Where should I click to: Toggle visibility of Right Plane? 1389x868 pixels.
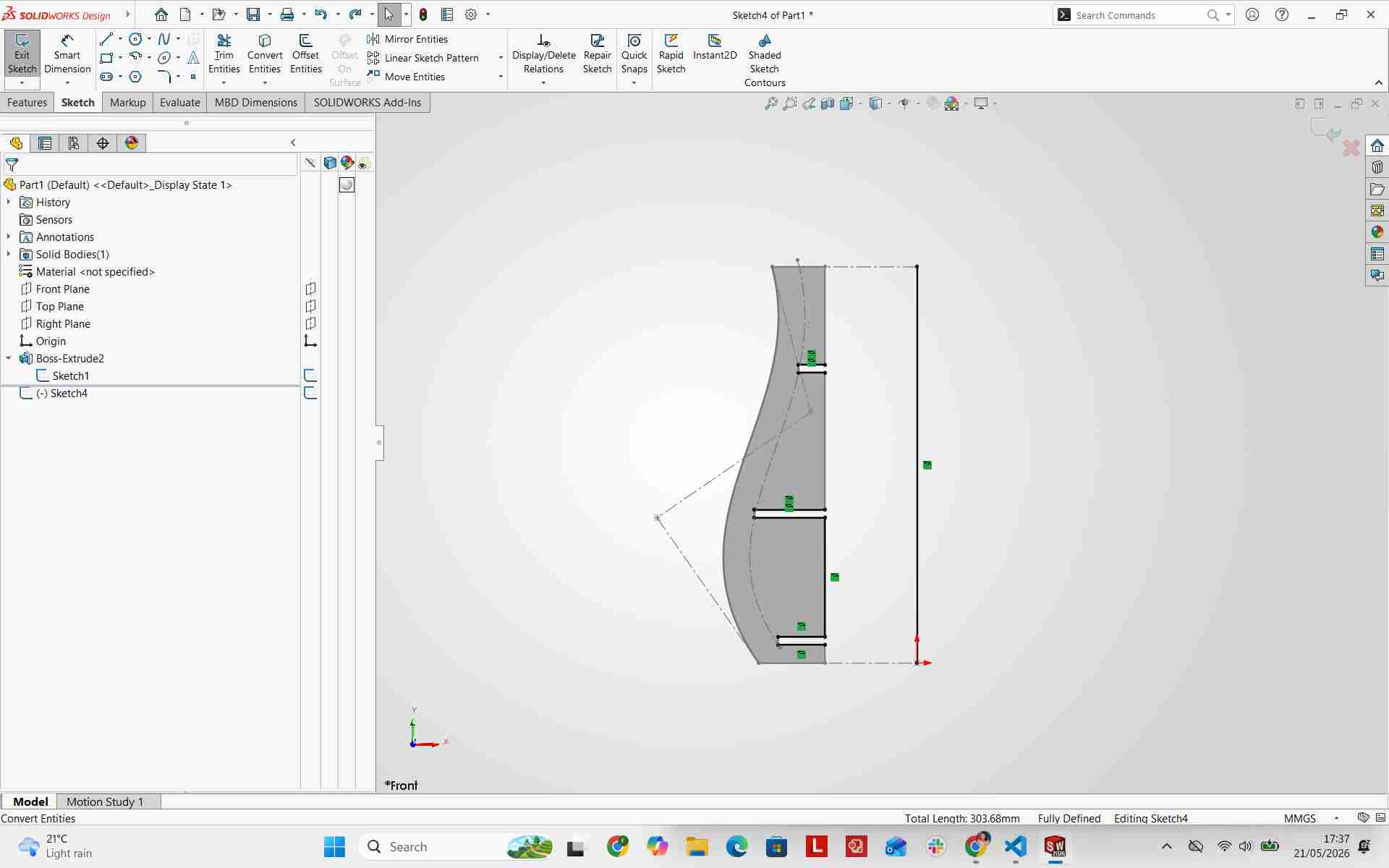pos(310,323)
